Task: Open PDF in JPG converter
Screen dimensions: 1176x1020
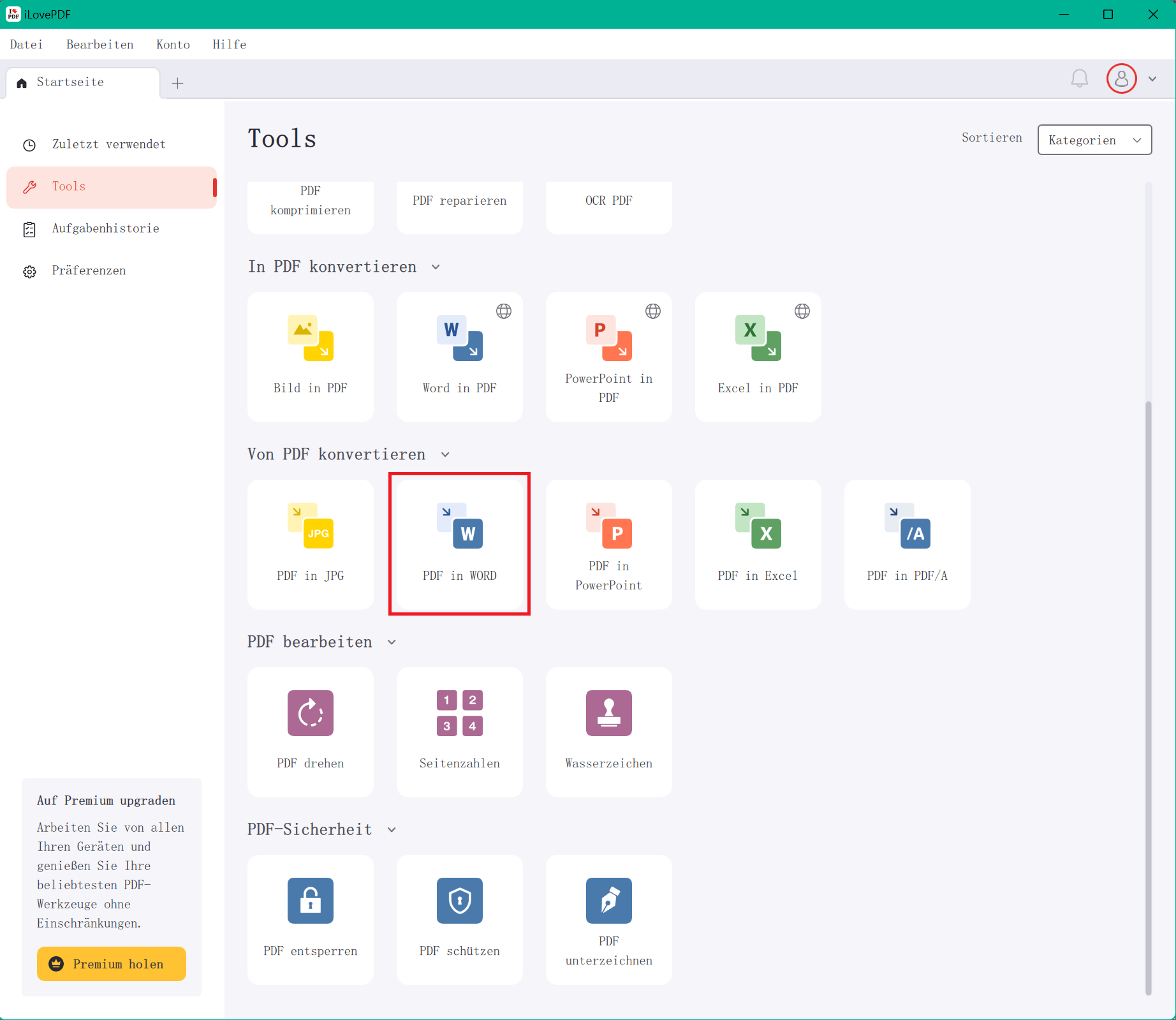Action: coord(311,544)
